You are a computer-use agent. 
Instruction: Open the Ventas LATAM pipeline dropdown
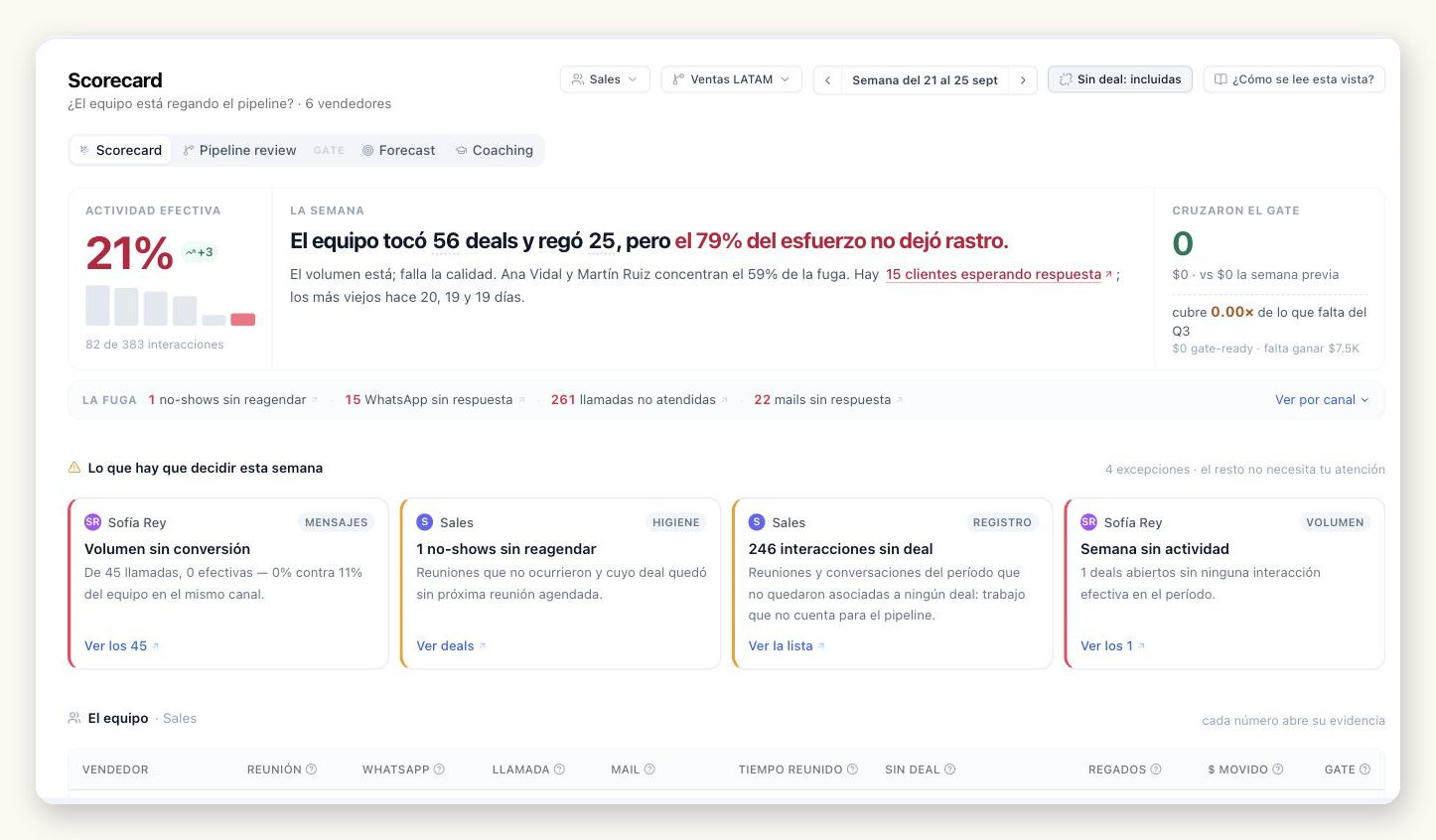731,79
